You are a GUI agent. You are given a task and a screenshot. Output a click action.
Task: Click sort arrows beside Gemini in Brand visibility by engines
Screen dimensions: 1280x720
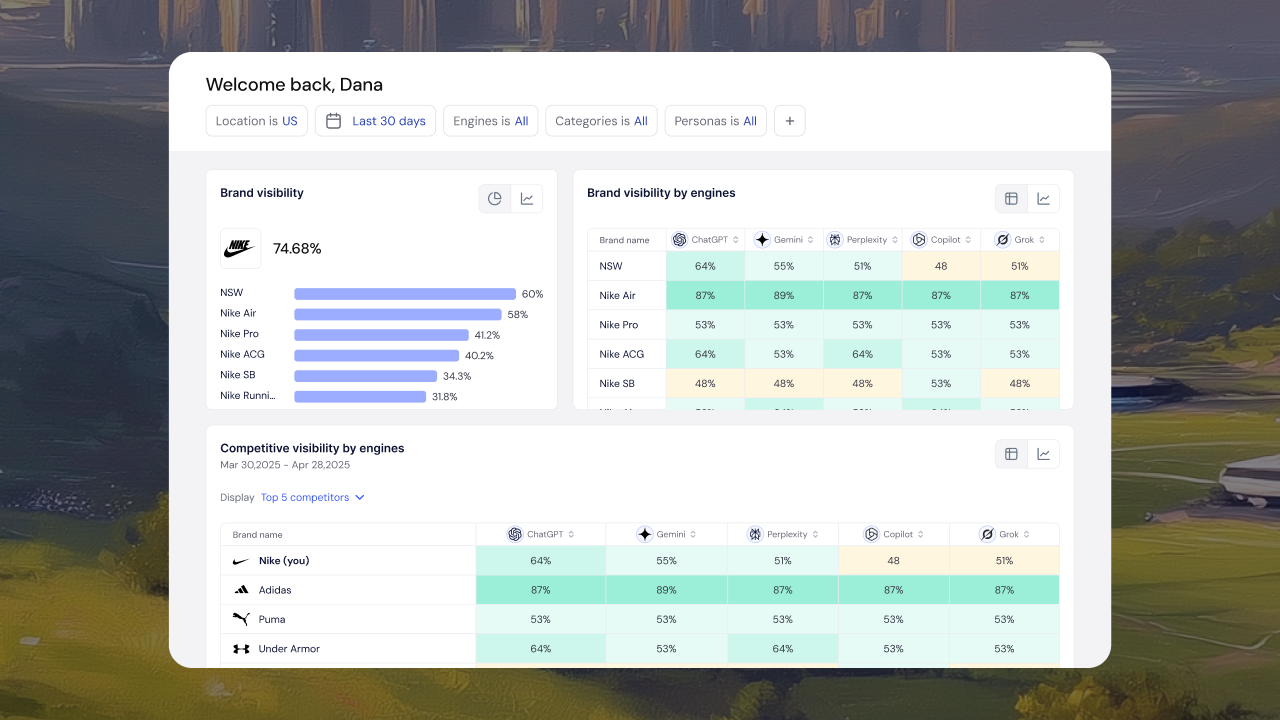(810, 240)
